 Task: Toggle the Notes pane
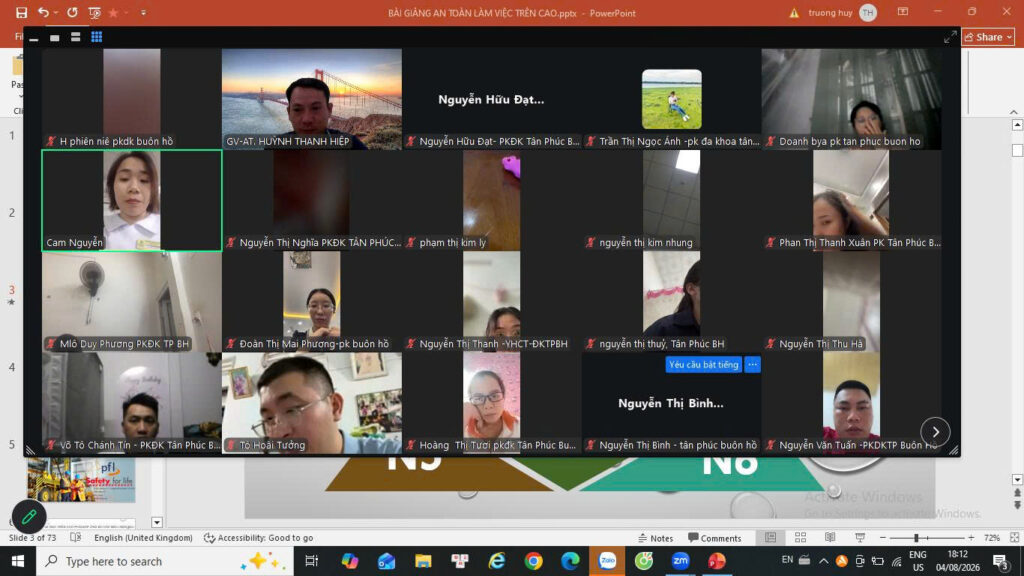tap(655, 538)
